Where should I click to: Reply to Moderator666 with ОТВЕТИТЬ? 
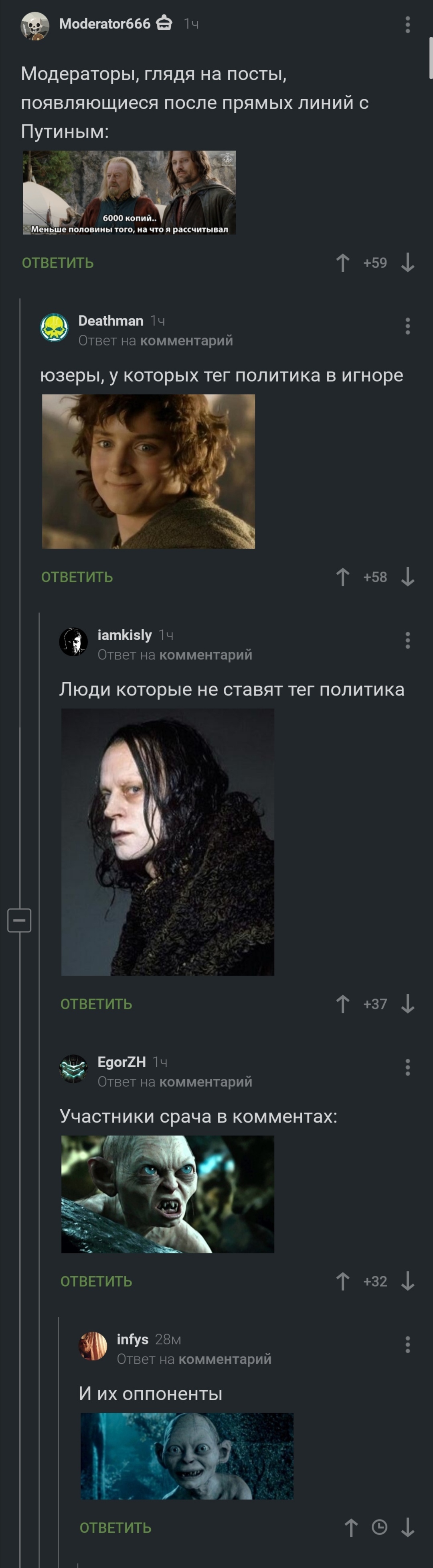58,263
